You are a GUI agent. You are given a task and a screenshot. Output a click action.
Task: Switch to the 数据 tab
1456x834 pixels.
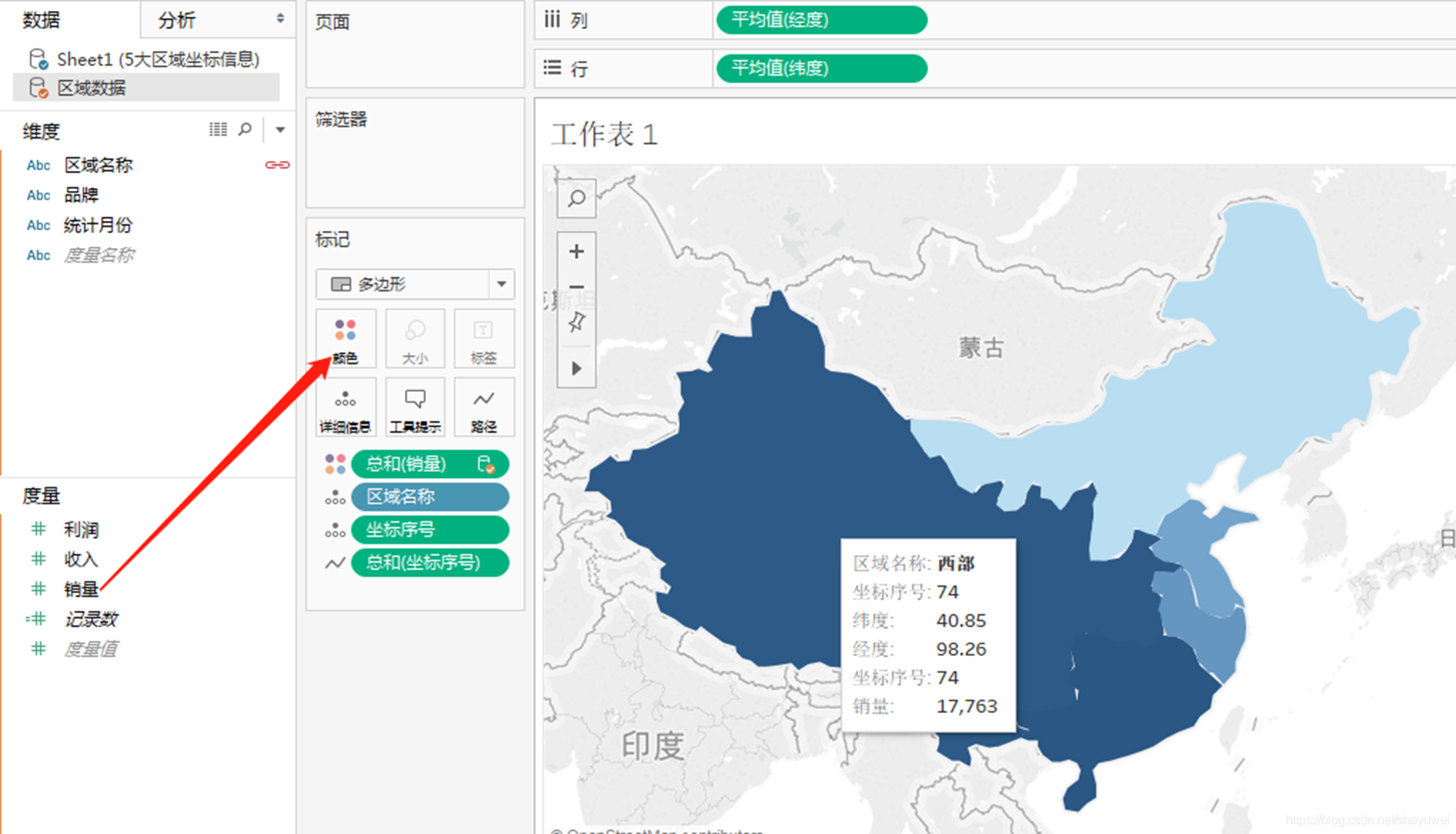click(x=42, y=20)
